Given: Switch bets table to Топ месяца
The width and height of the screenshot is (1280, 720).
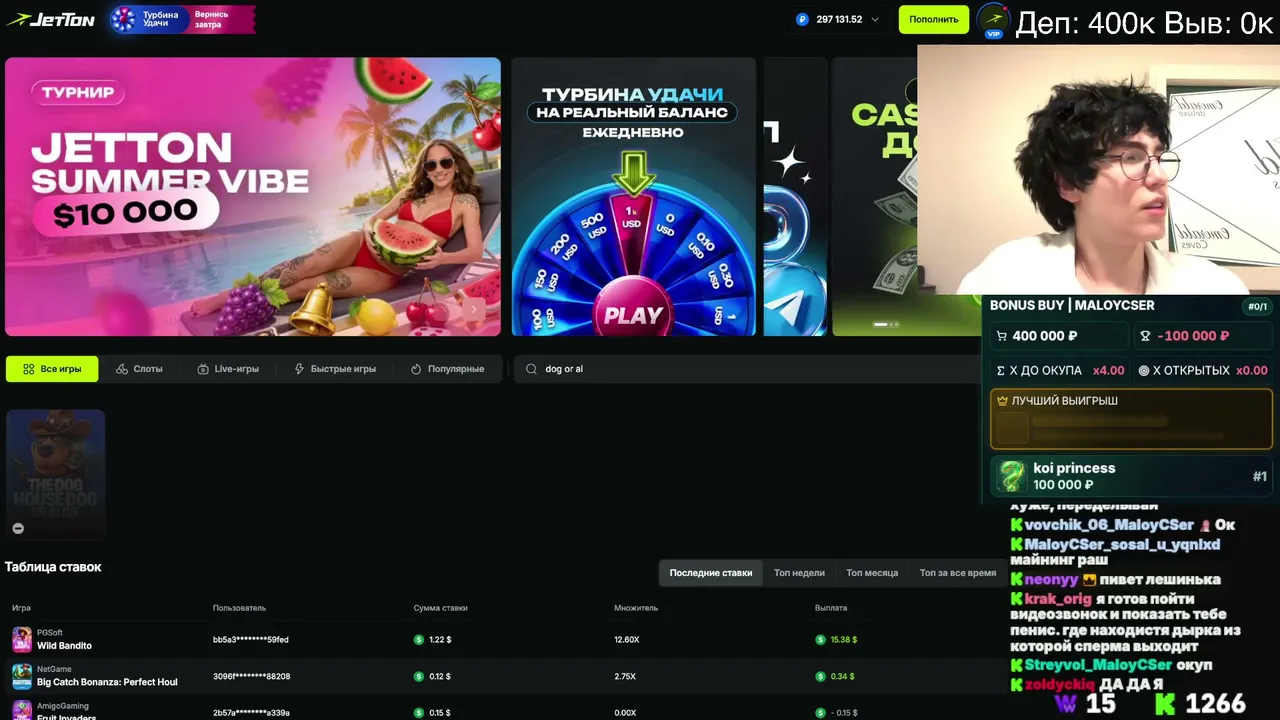Looking at the screenshot, I should click(872, 573).
